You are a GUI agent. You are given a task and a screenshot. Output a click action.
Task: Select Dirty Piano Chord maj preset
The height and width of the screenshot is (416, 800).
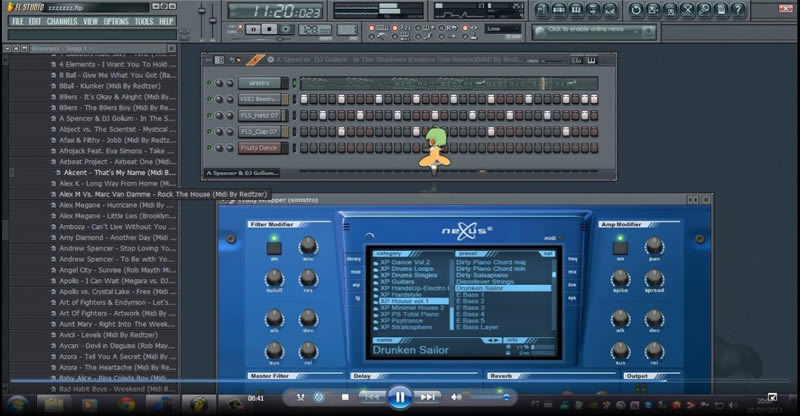click(x=490, y=262)
